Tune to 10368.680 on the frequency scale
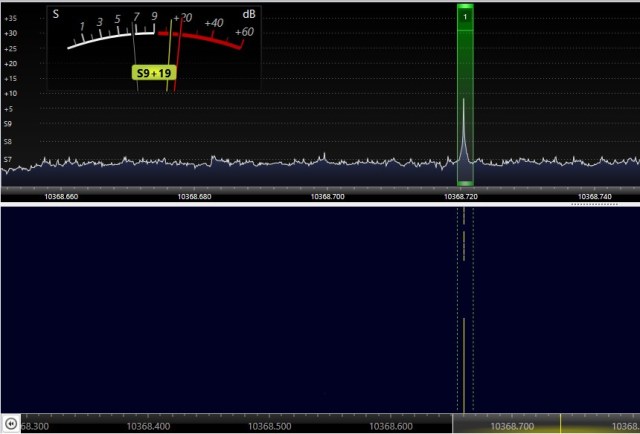 click(195, 197)
